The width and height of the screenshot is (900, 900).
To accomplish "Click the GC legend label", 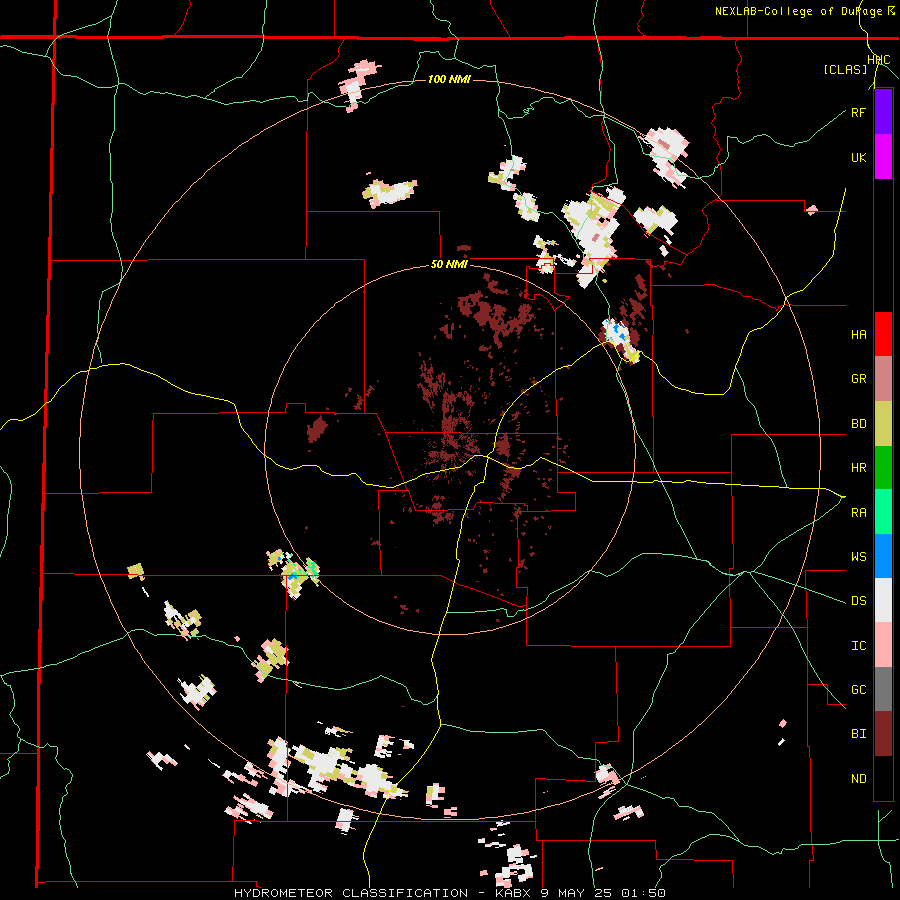I will [x=858, y=690].
